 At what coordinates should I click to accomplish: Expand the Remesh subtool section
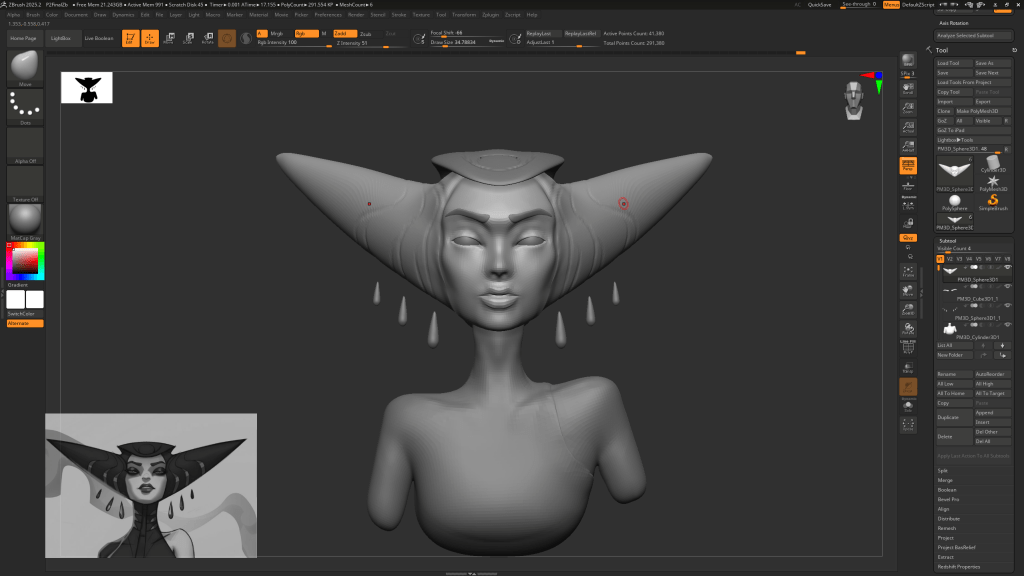pyautogui.click(x=945, y=528)
